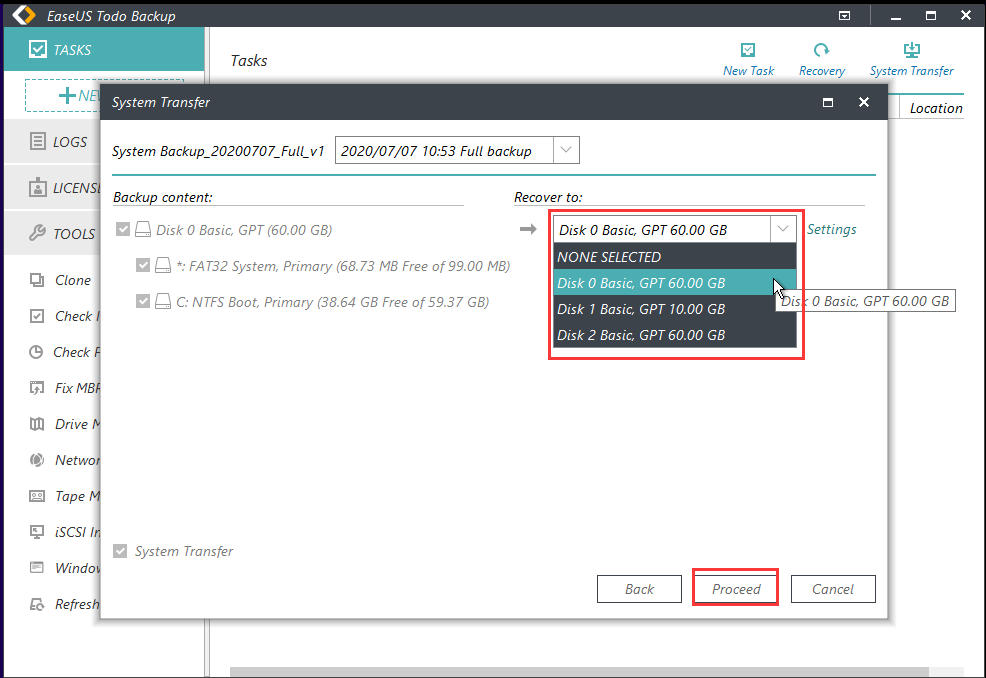Click the Disk 0 drive icon in backup content
The image size is (986, 678).
[143, 229]
